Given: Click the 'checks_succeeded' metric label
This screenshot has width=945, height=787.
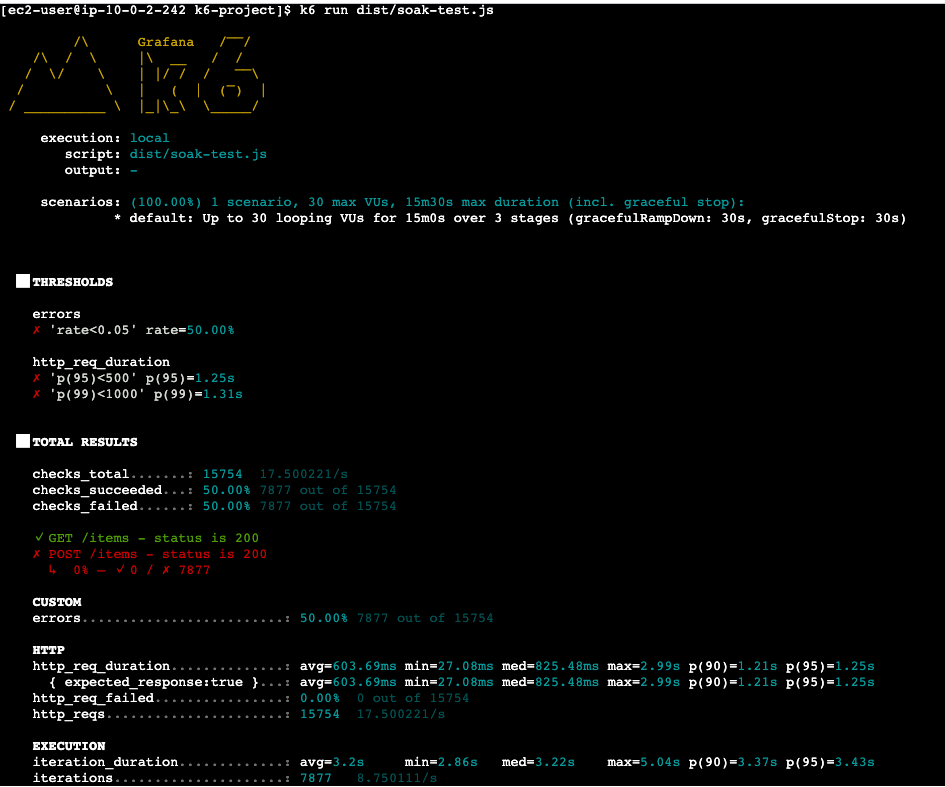Looking at the screenshot, I should 97,490.
